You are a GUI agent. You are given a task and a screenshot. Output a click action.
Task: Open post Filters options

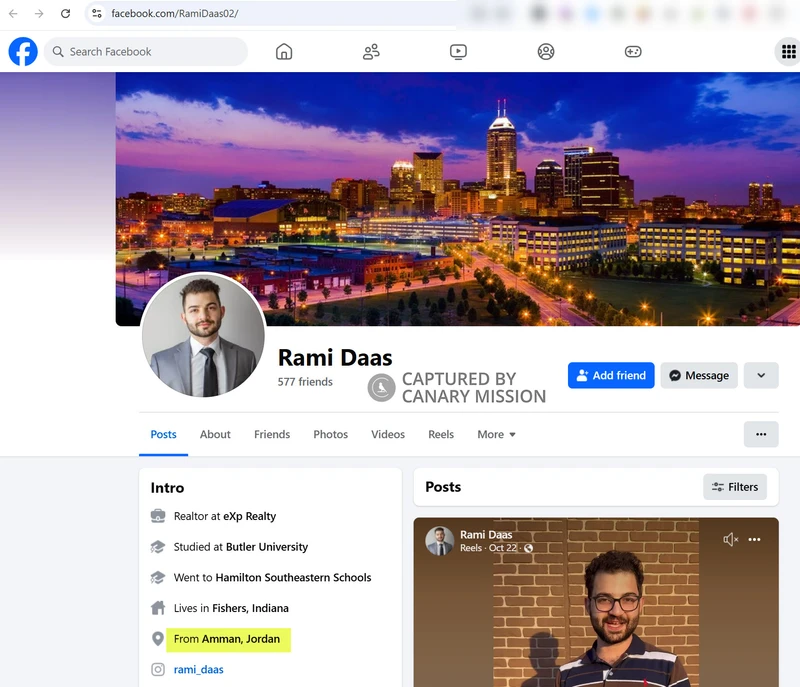[x=735, y=487]
